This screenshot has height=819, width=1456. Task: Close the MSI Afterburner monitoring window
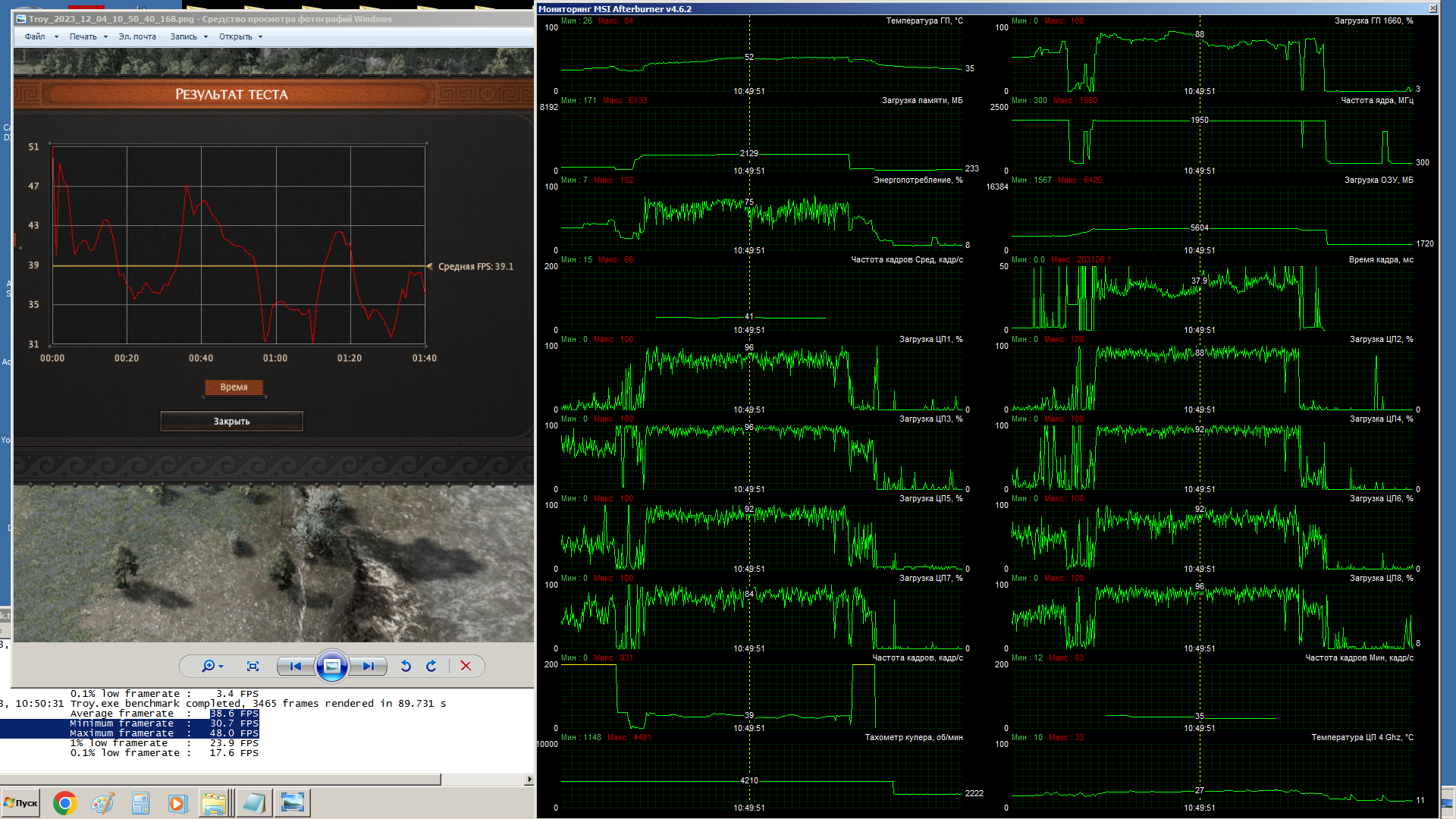[1432, 8]
